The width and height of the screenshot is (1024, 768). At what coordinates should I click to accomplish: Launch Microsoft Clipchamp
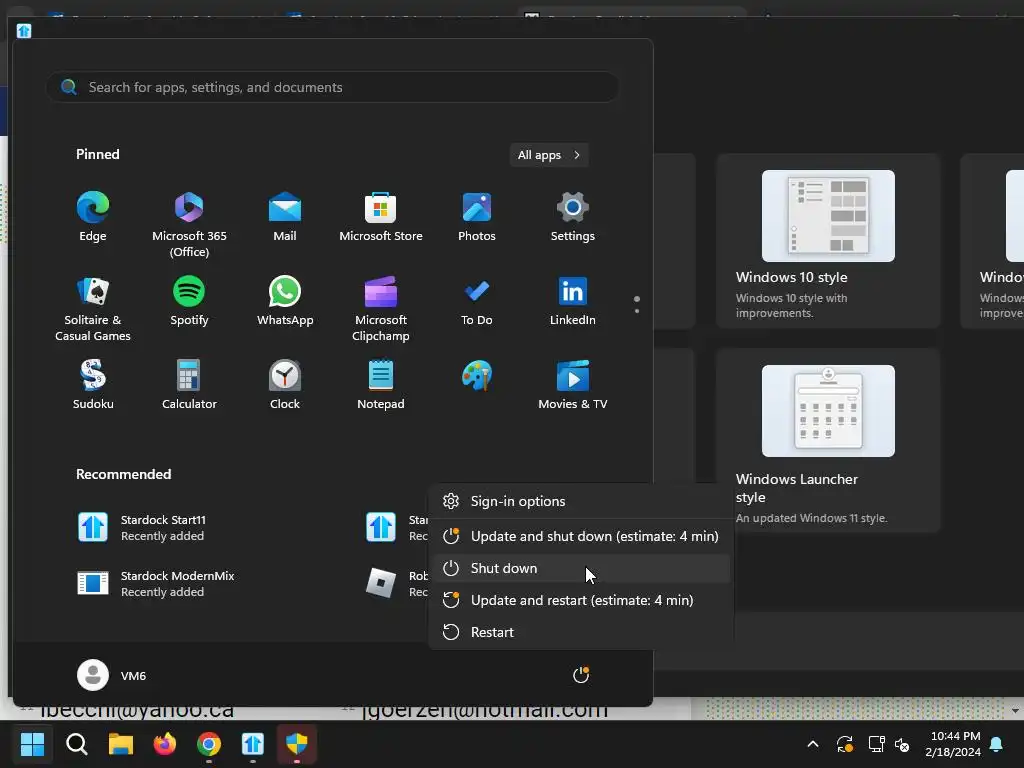tap(381, 308)
